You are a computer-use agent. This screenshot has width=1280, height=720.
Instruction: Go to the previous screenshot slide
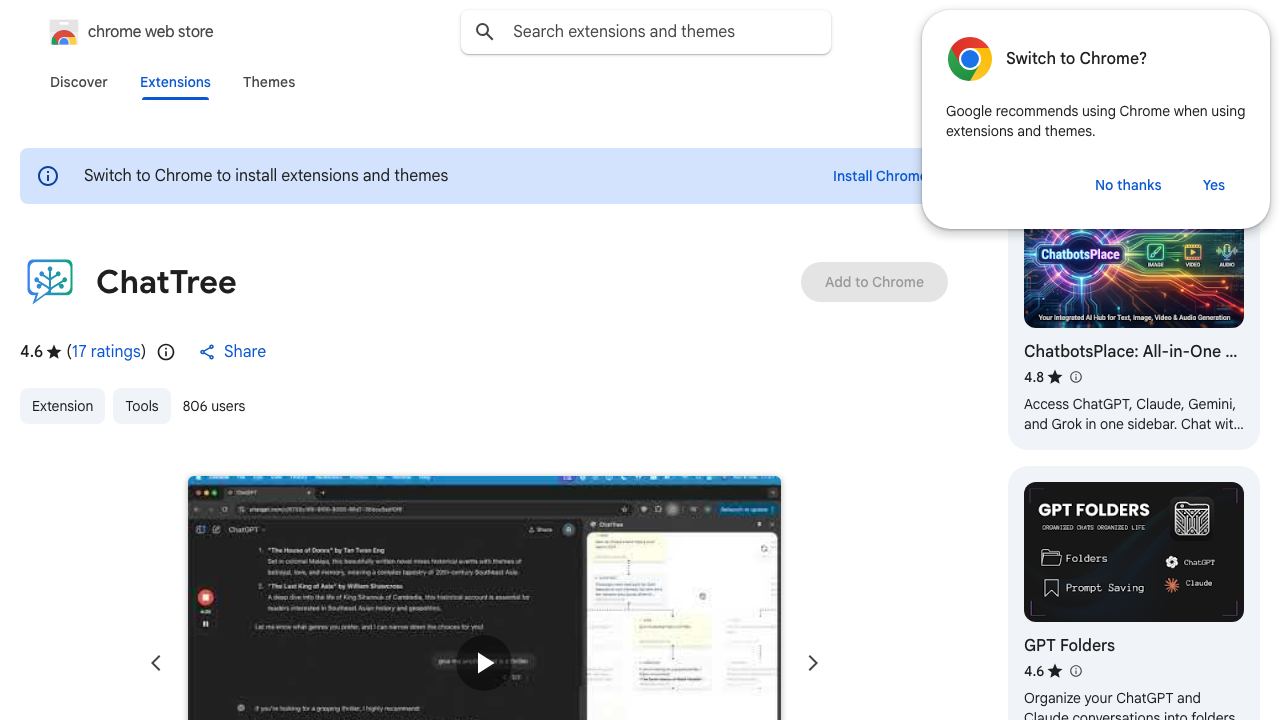pyautogui.click(x=156, y=663)
